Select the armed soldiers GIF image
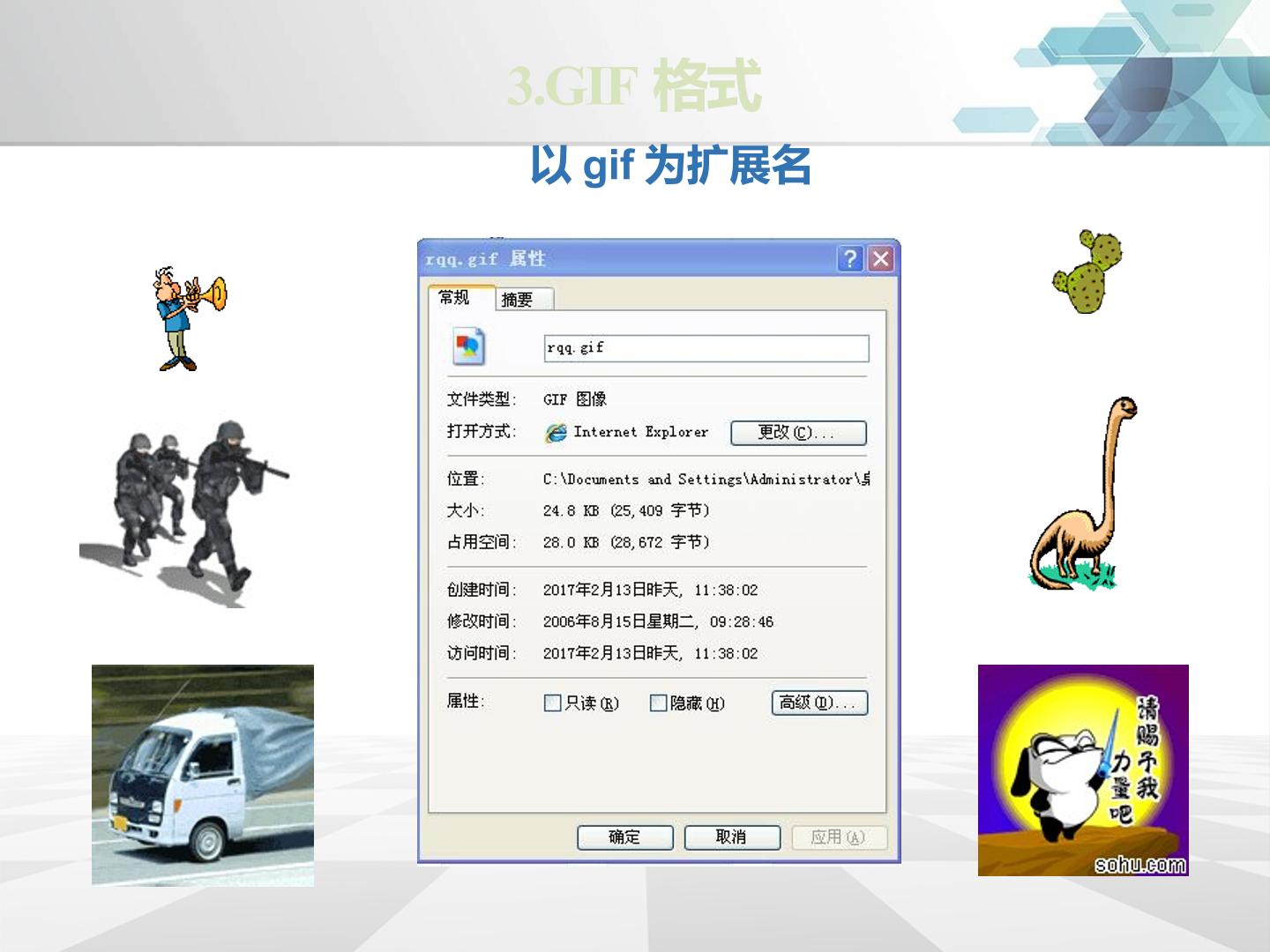This screenshot has width=1270, height=952. [x=184, y=513]
